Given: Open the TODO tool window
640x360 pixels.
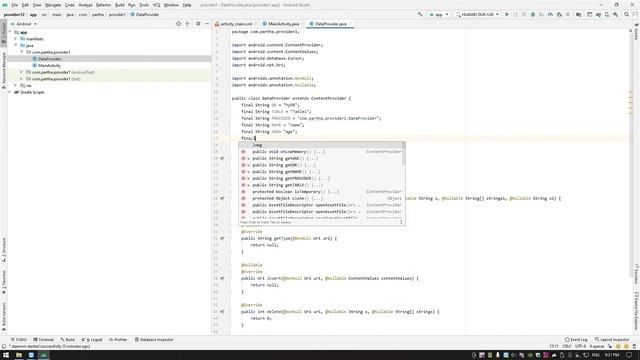Looking at the screenshot, I should [19, 339].
